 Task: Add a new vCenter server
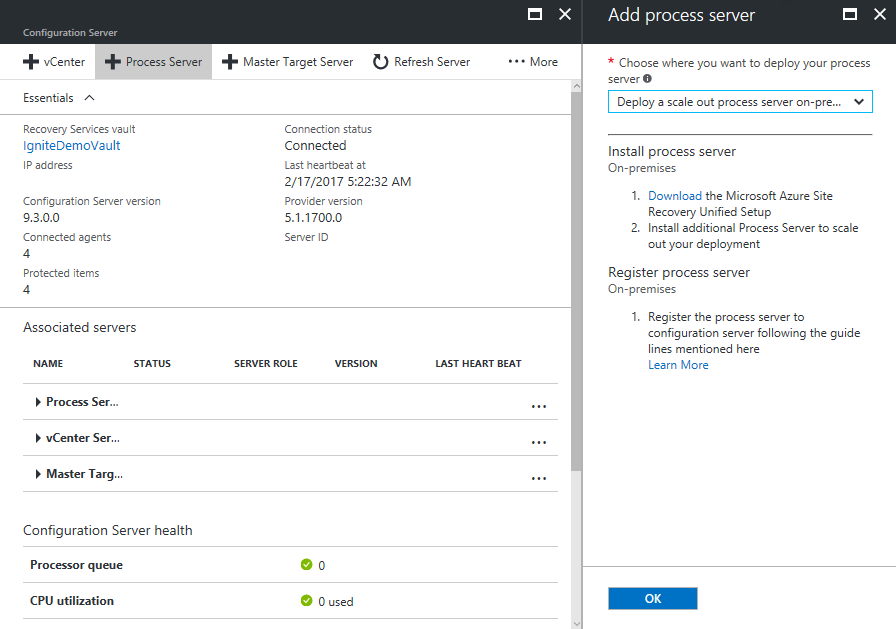click(53, 61)
